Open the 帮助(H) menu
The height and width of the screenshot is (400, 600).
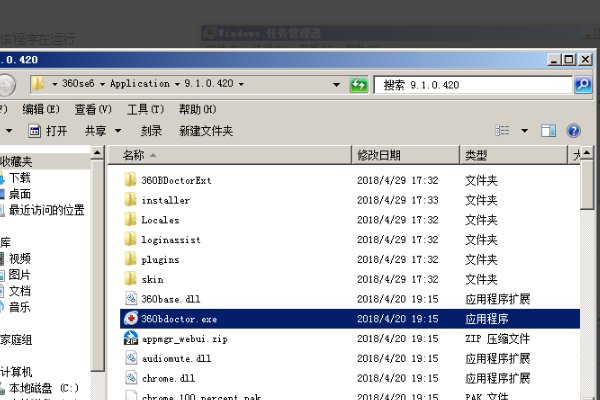pos(197,109)
